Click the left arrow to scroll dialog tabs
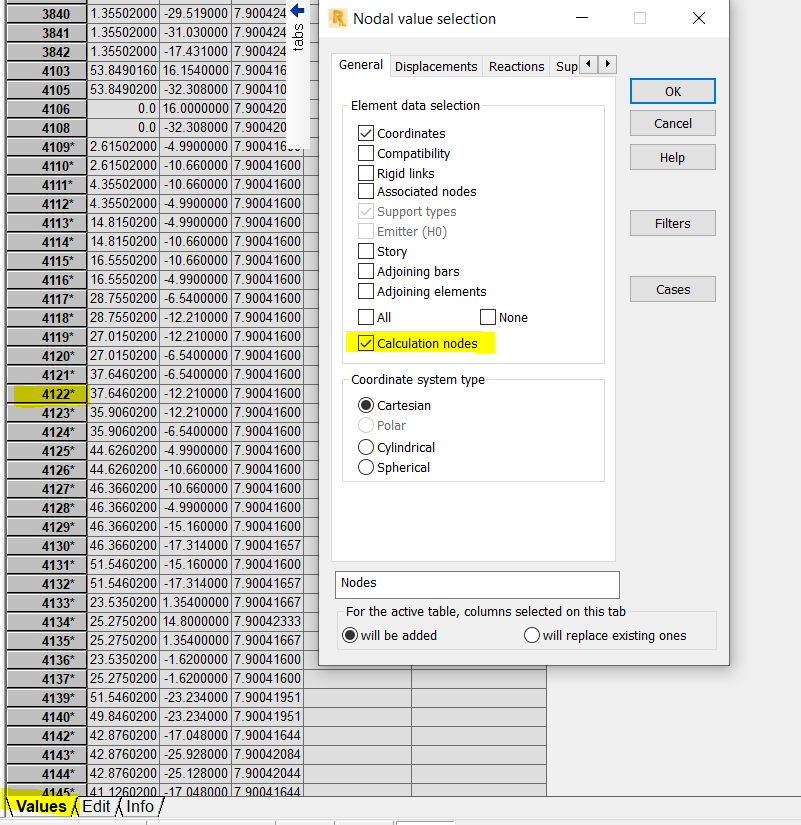This screenshot has width=801, height=825. coord(588,63)
